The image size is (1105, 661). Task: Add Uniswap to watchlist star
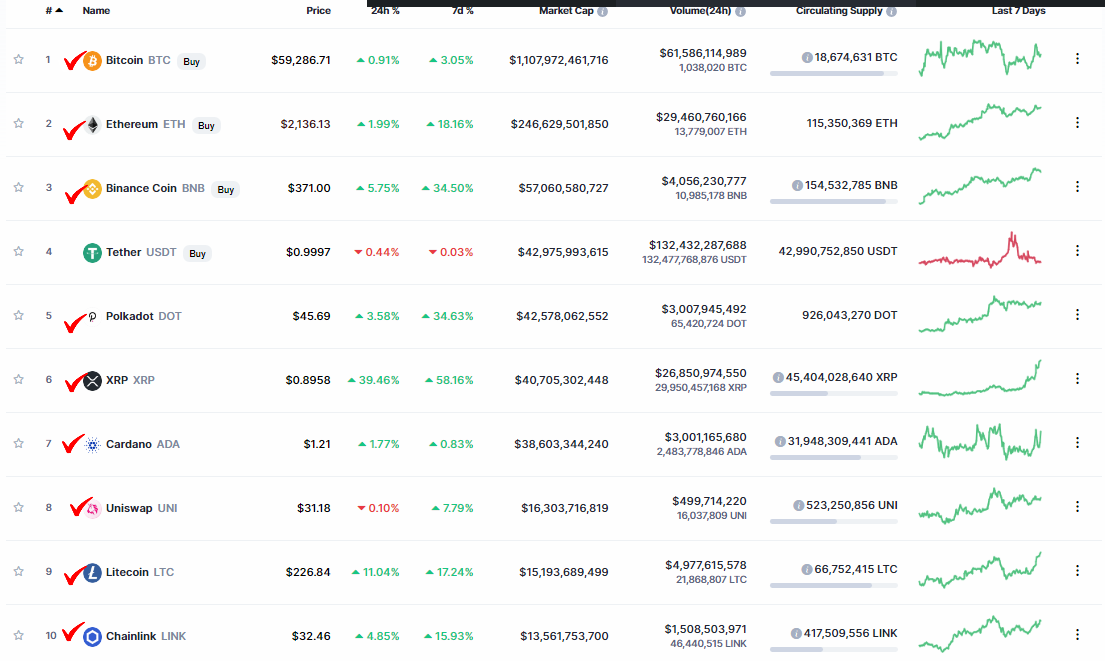(19, 507)
